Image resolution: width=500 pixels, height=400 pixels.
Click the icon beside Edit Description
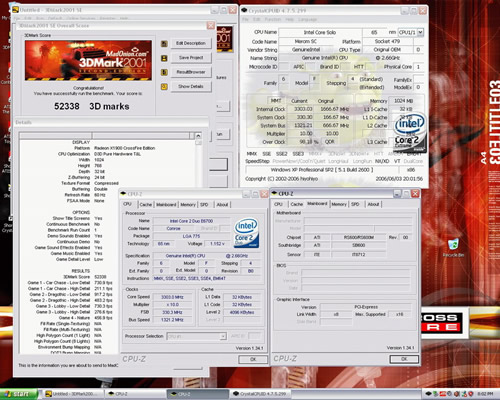(x=164, y=43)
